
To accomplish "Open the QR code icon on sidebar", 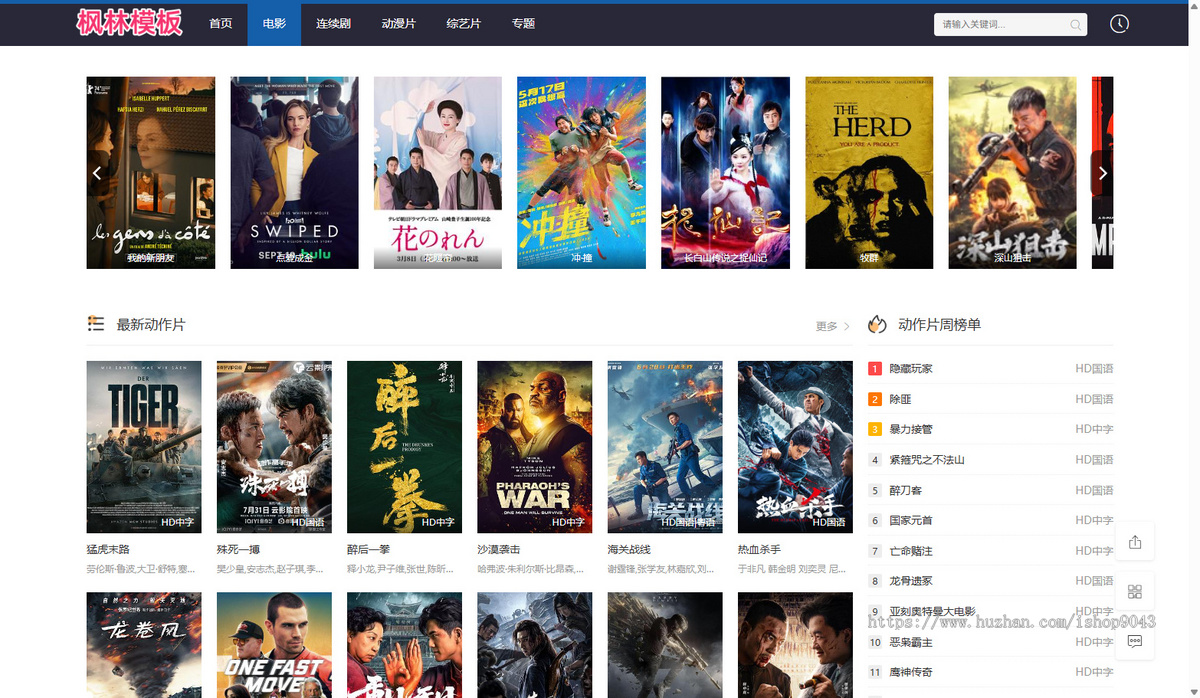I will pyautogui.click(x=1135, y=591).
